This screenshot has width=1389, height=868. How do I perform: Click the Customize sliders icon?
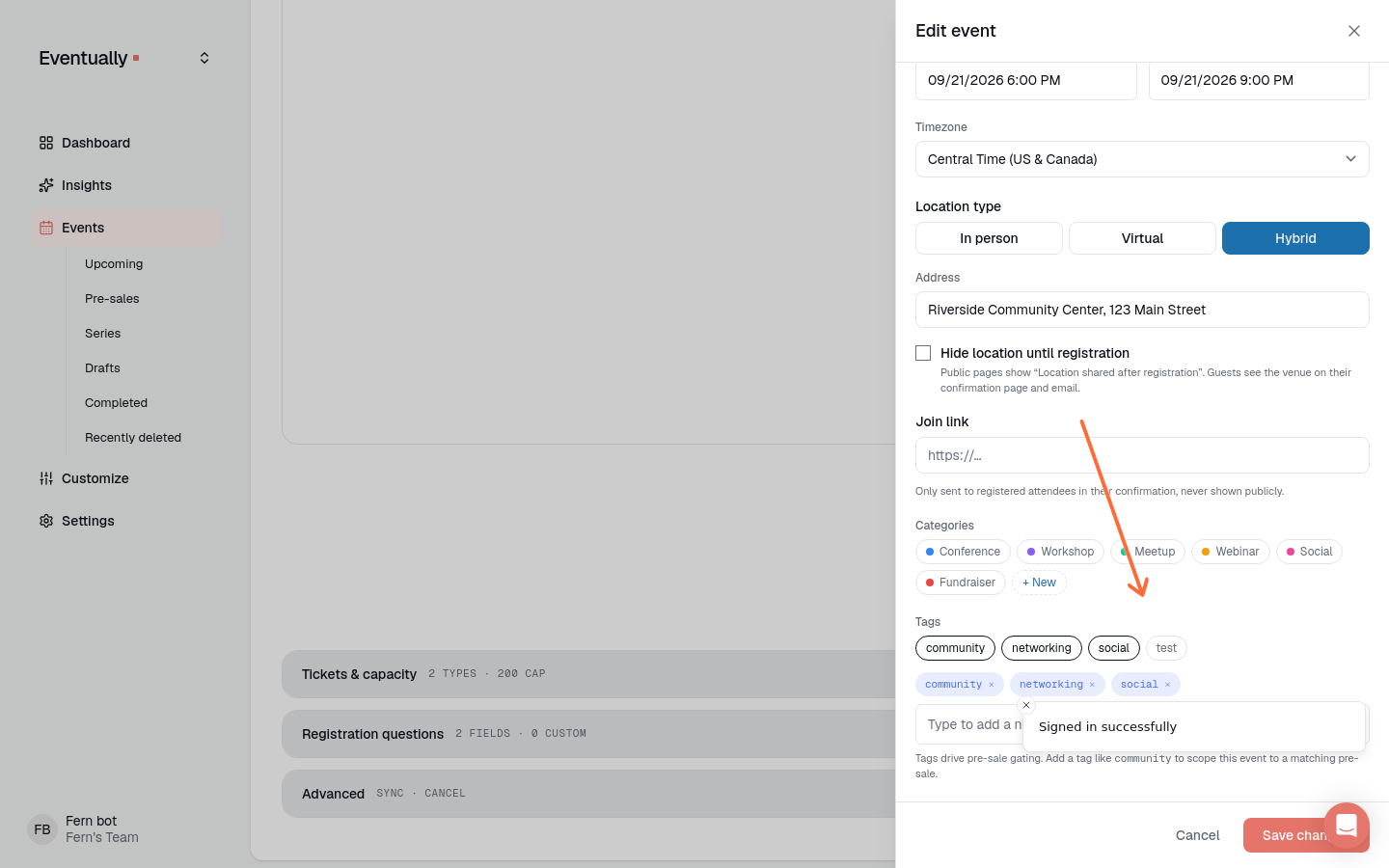pos(46,478)
